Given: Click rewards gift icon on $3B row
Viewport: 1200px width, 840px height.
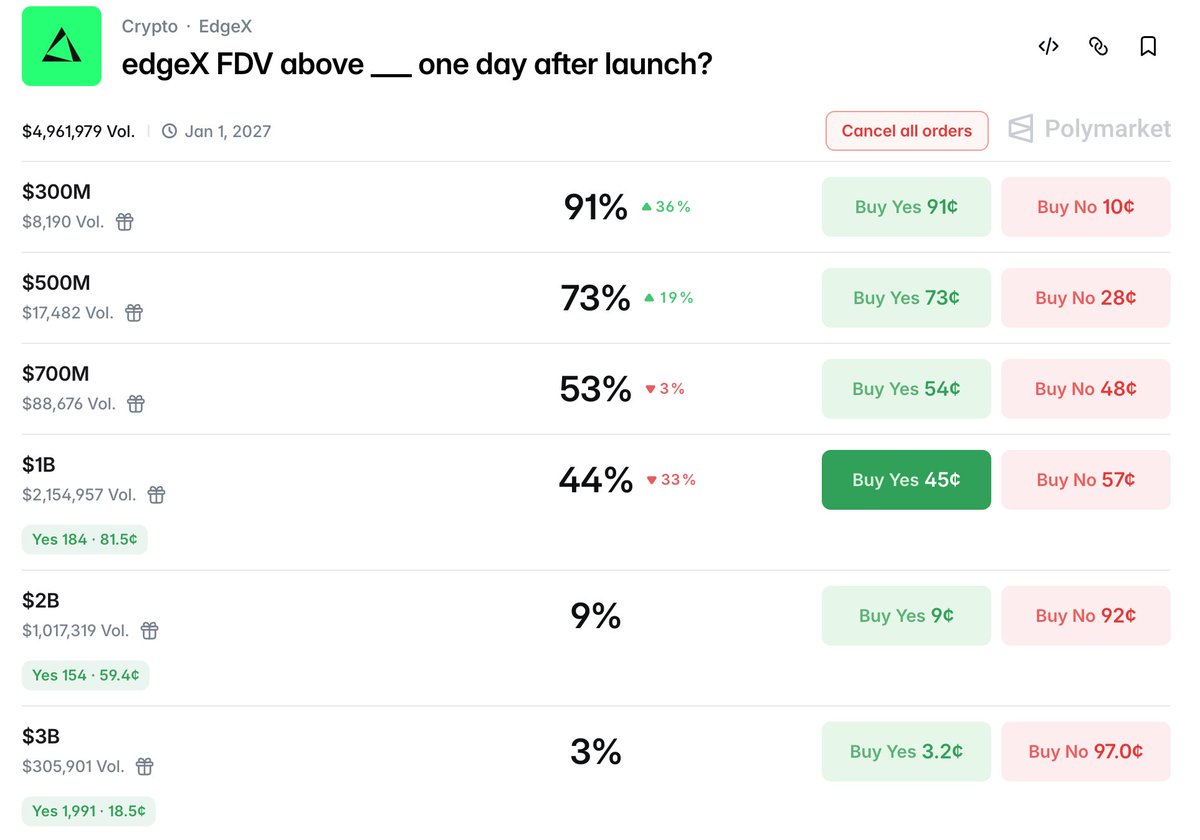Looking at the screenshot, I should [x=144, y=767].
